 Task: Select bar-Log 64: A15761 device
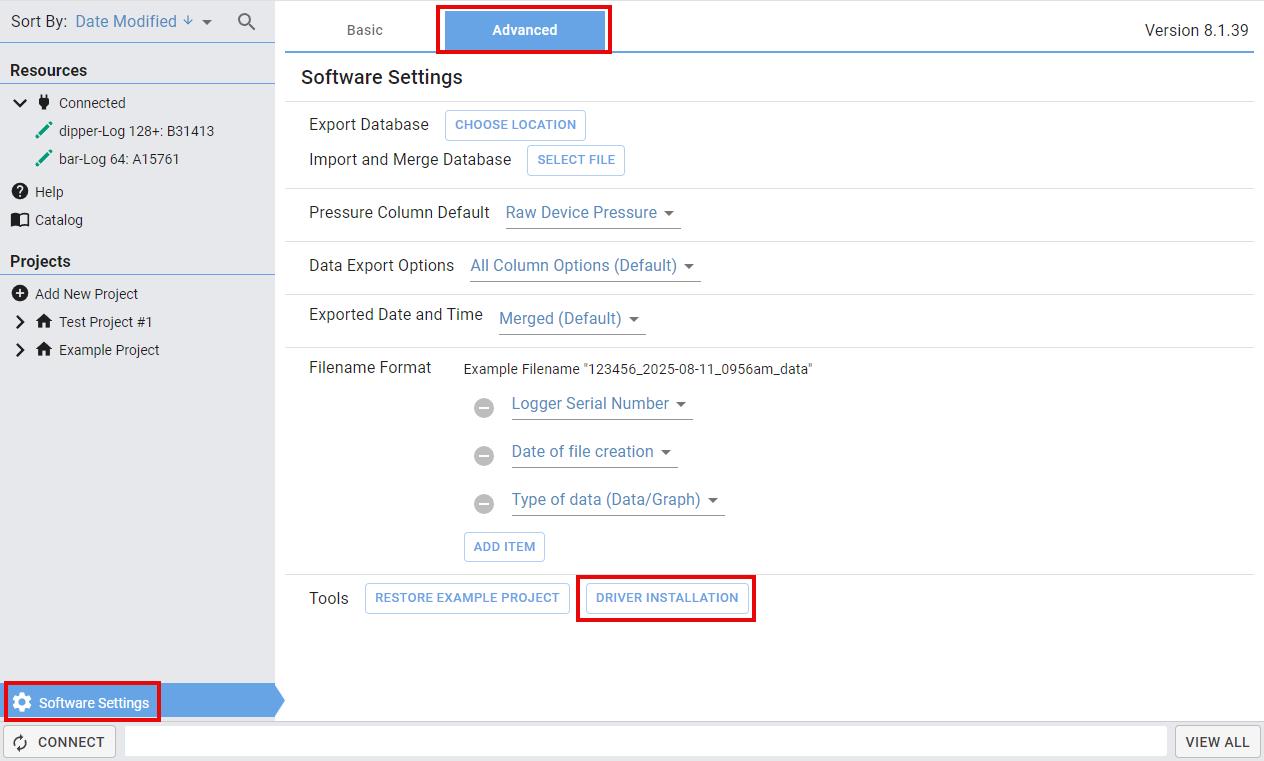(x=119, y=159)
